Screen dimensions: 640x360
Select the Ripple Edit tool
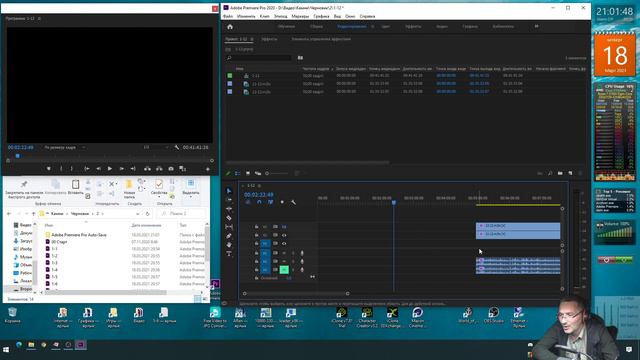229,209
